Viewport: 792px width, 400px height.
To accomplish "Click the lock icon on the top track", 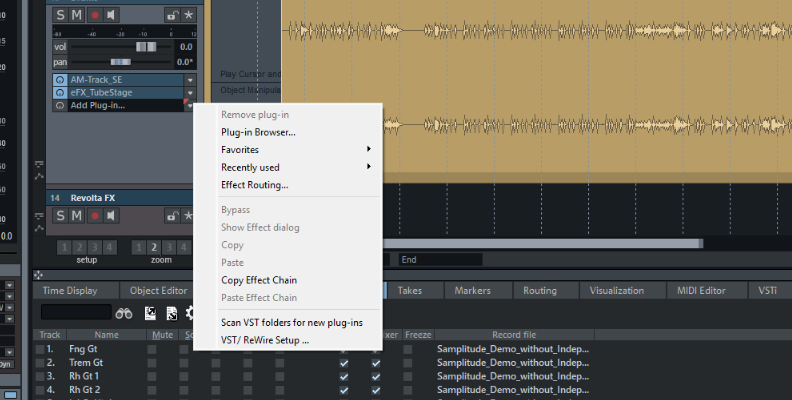I will click(172, 15).
